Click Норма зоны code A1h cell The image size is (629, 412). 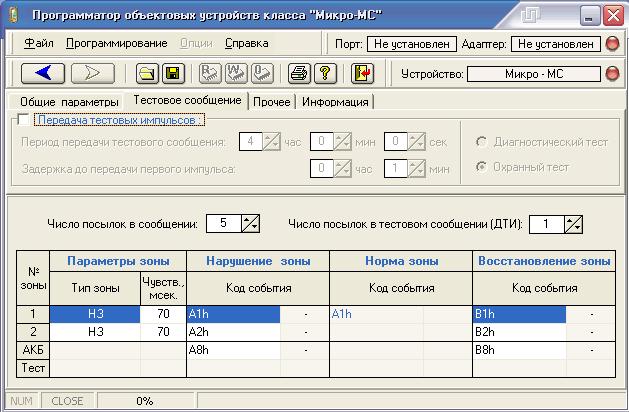(376, 314)
